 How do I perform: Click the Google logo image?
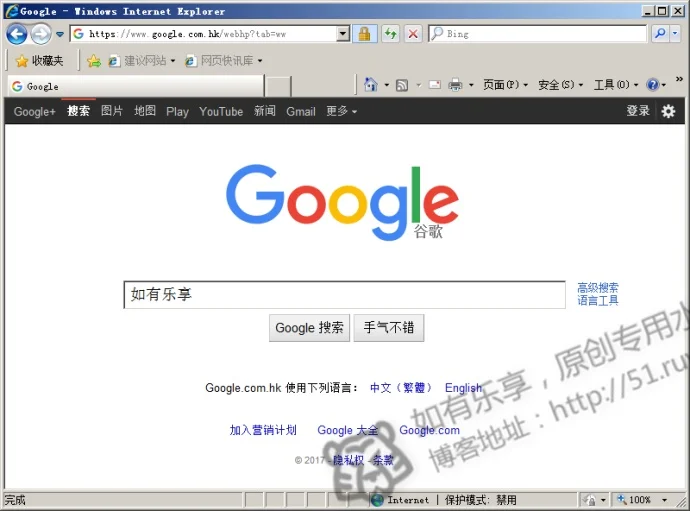(342, 202)
